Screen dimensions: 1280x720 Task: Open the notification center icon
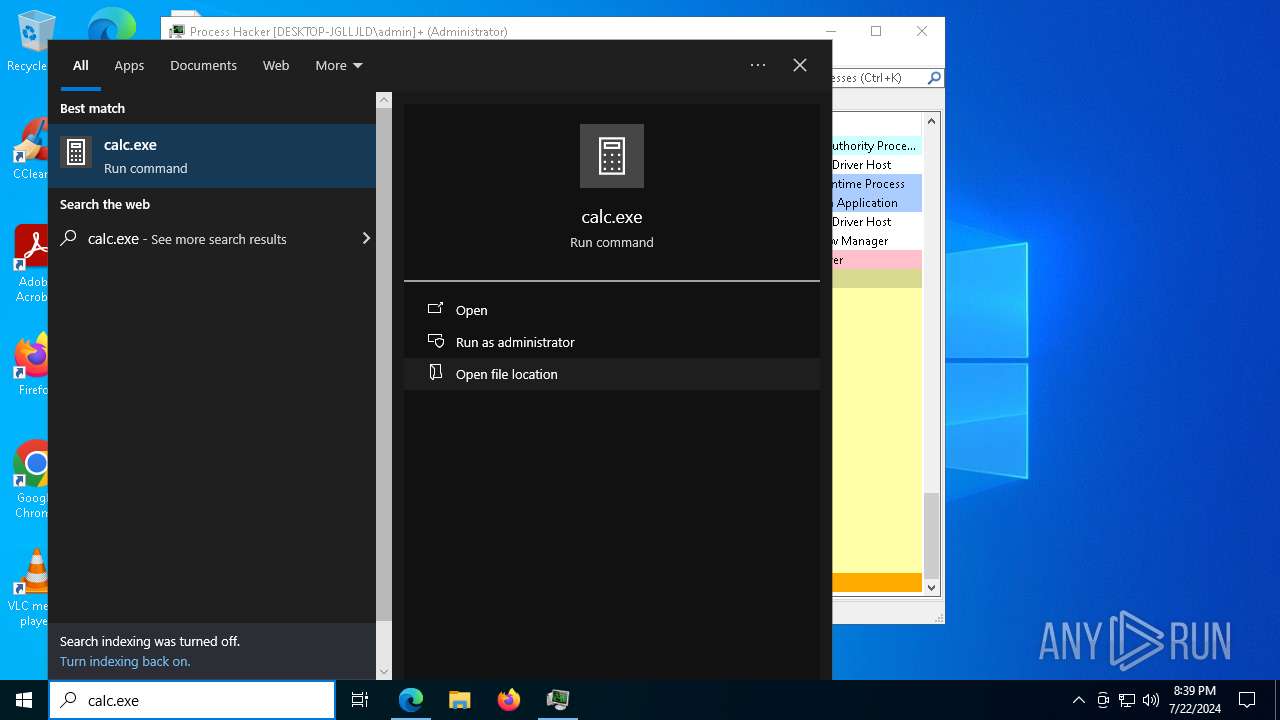pyautogui.click(x=1247, y=700)
